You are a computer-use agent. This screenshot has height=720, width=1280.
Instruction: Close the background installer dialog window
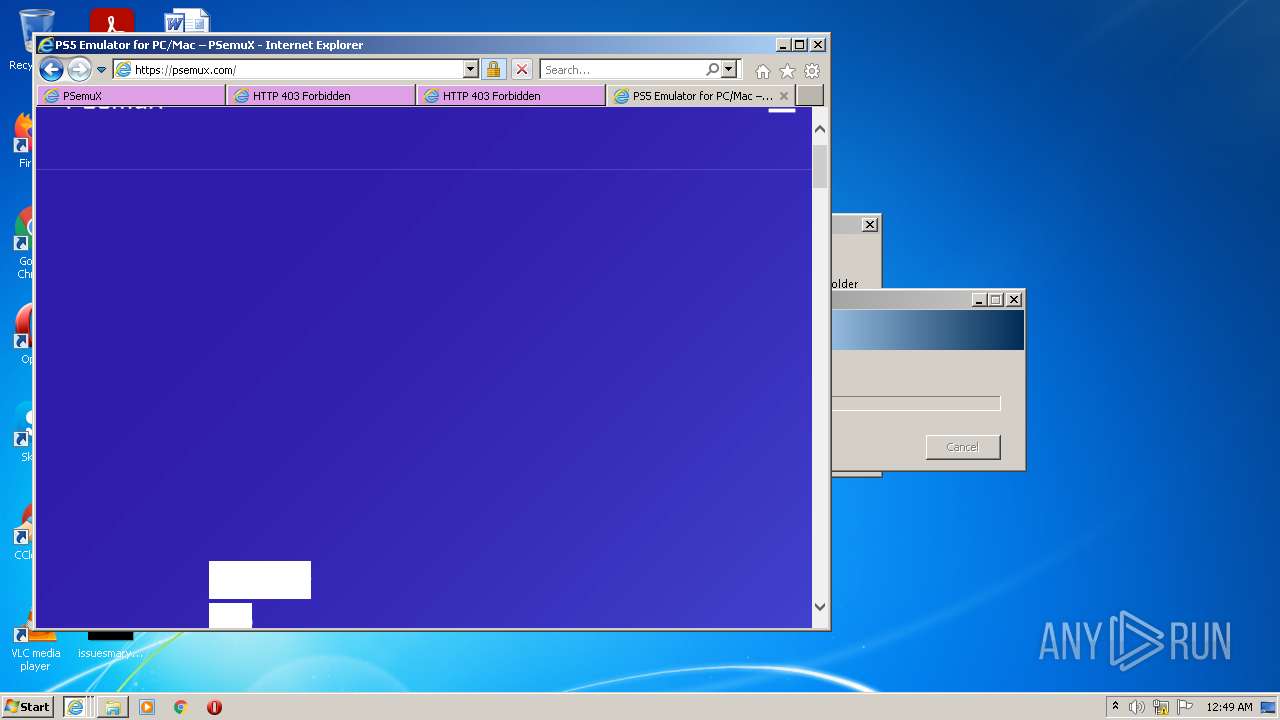pos(1014,300)
